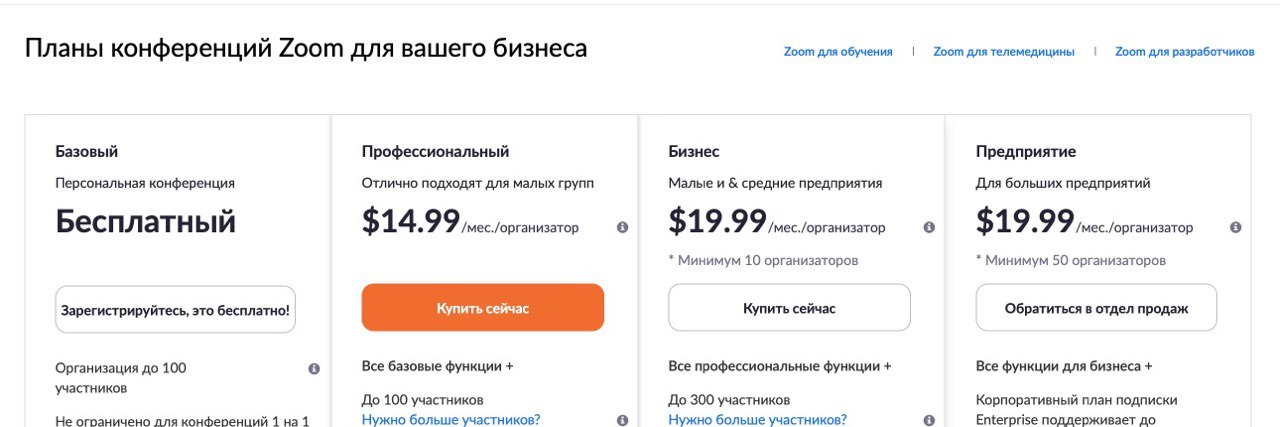This screenshot has height=427, width=1280.
Task: Click Зарегистрируйтесь, это бесплатно! button
Action: click(175, 309)
